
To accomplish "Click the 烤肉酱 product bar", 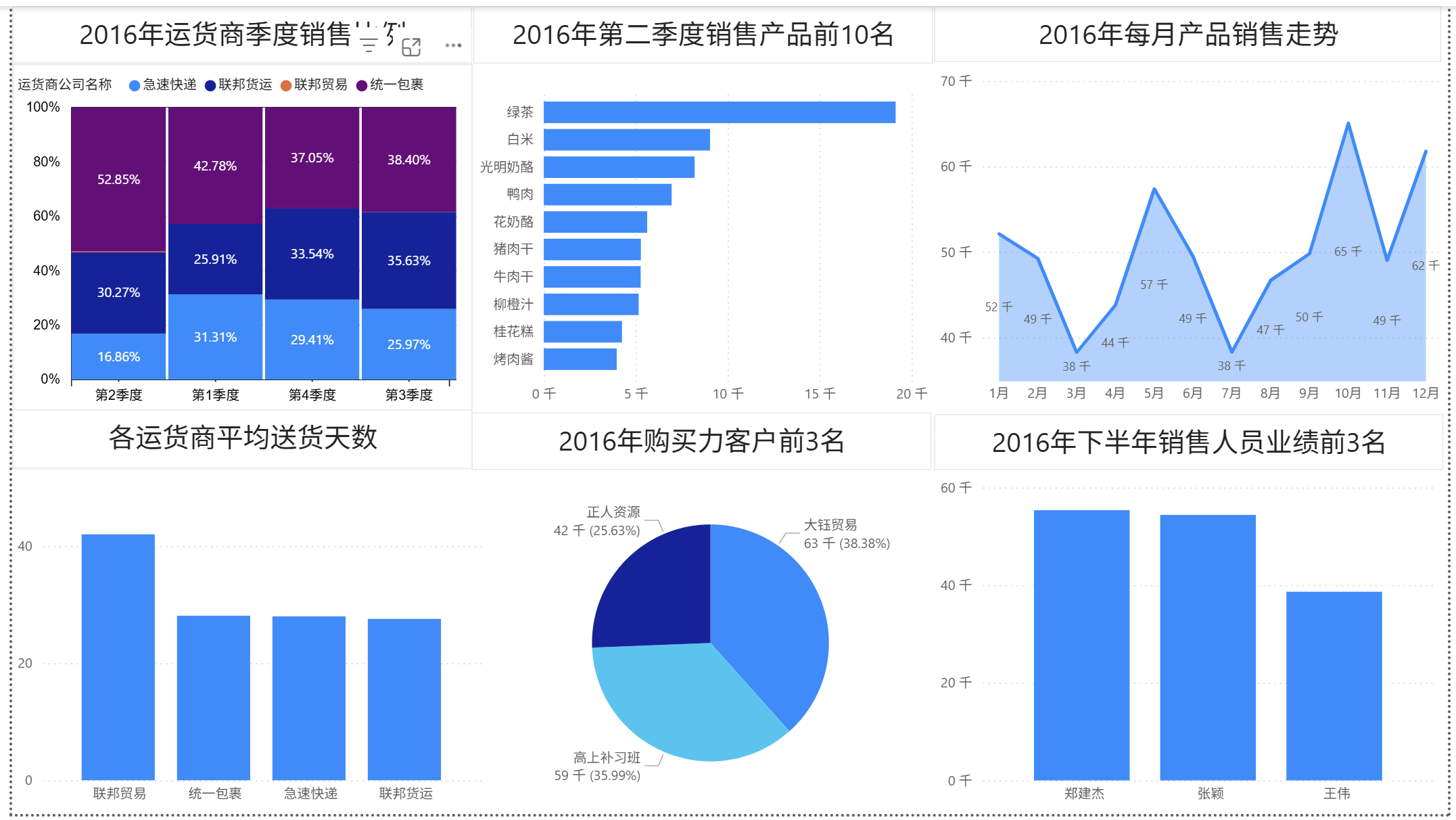I will tap(580, 359).
